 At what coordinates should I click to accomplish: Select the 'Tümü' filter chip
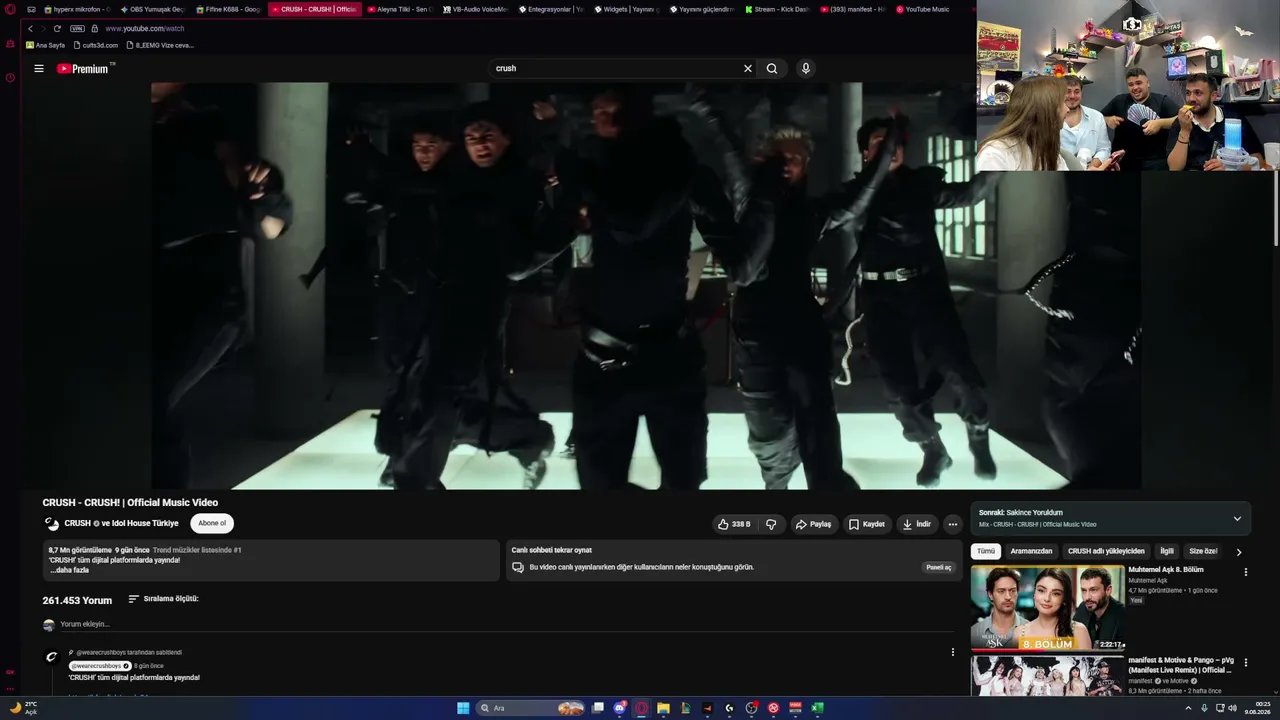click(986, 551)
